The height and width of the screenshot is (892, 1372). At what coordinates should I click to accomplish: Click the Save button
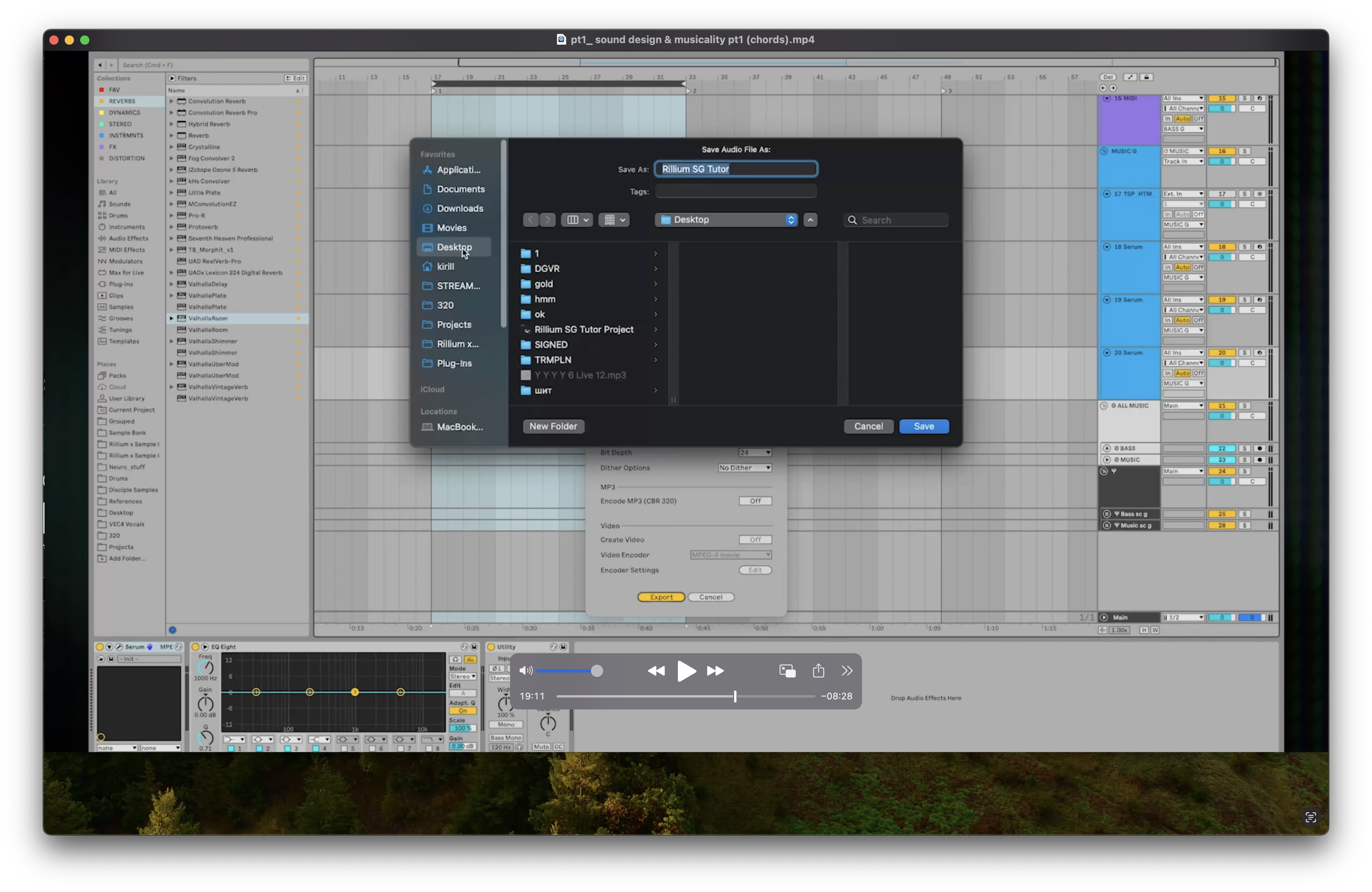(924, 426)
